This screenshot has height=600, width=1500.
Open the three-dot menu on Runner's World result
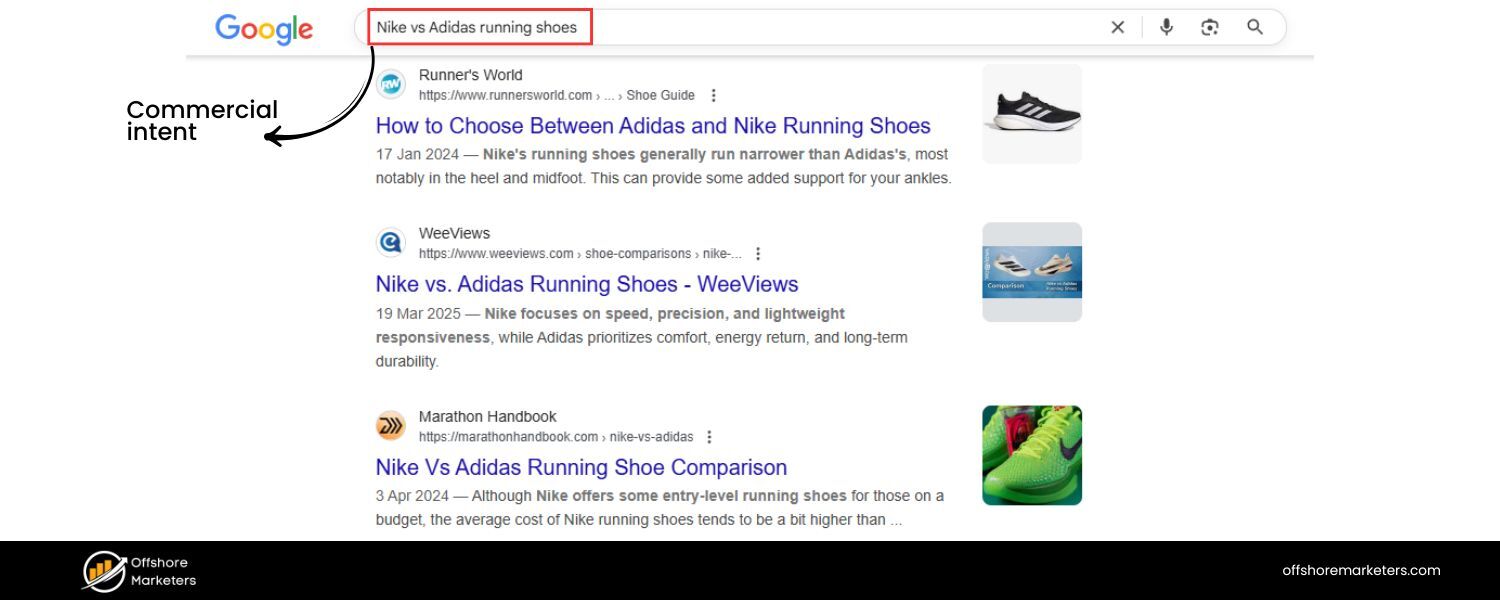[713, 94]
